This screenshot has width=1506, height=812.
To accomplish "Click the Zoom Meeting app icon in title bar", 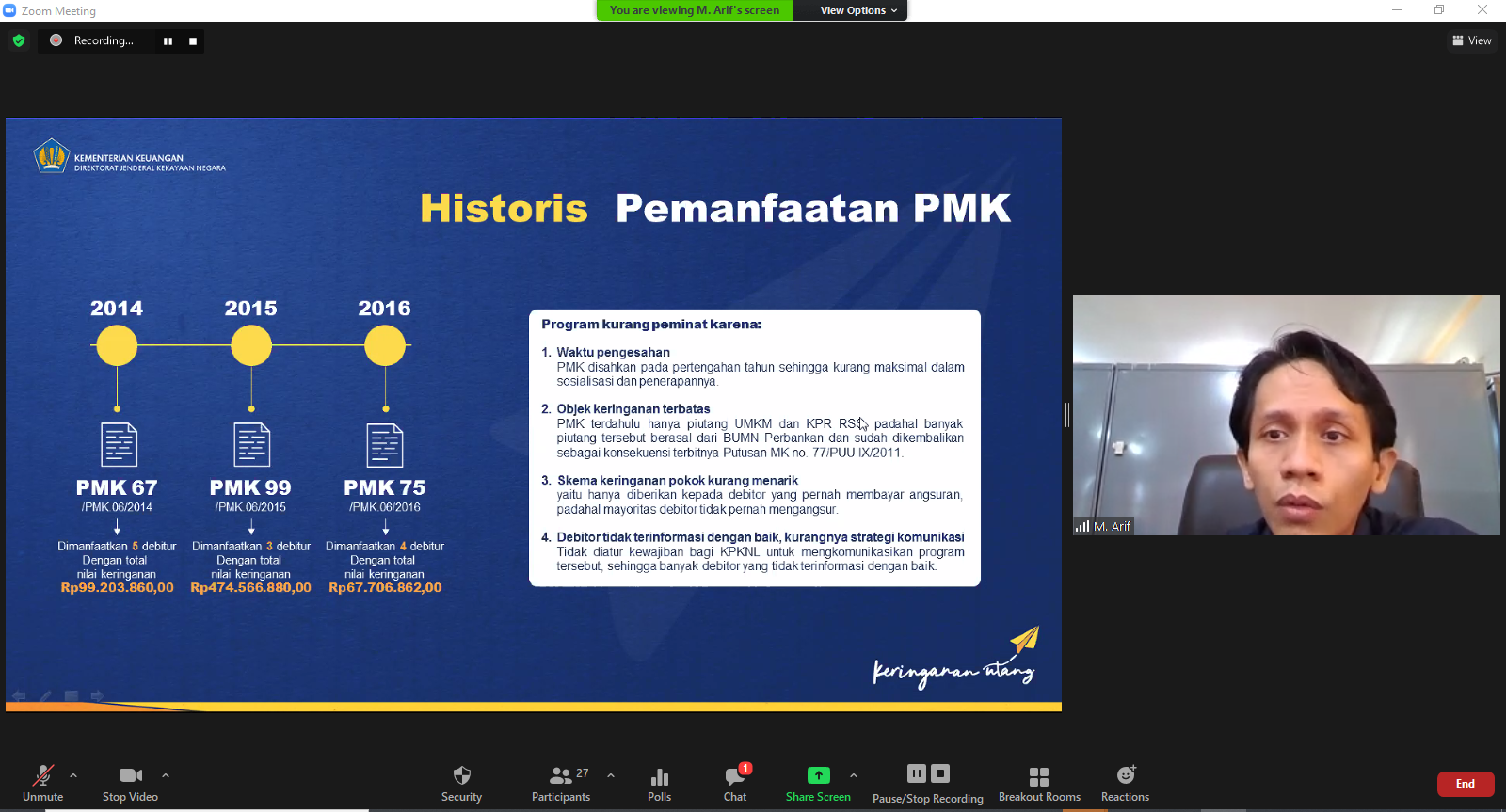I will 9,10.
